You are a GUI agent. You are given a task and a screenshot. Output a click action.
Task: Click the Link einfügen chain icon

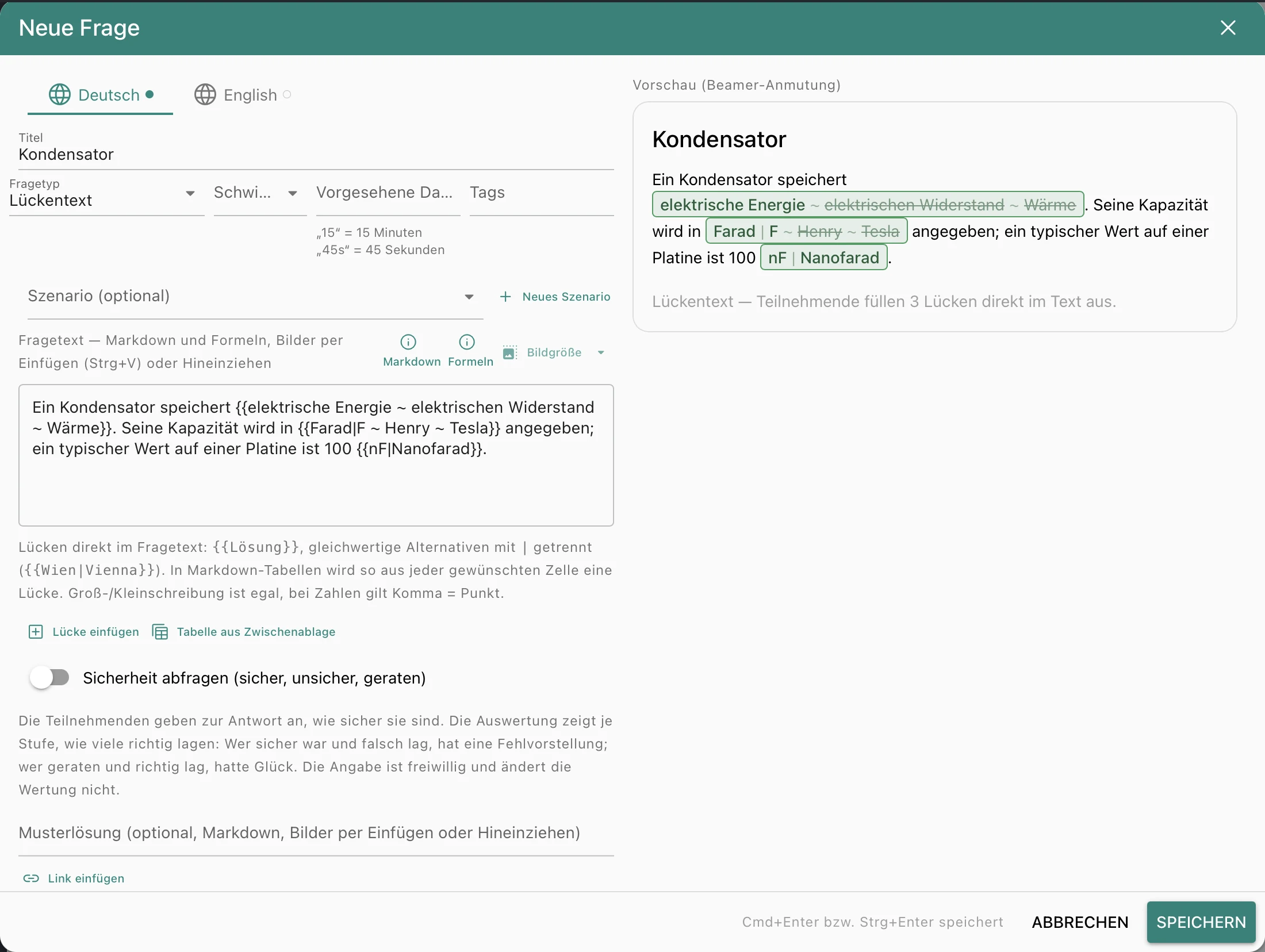(x=31, y=878)
